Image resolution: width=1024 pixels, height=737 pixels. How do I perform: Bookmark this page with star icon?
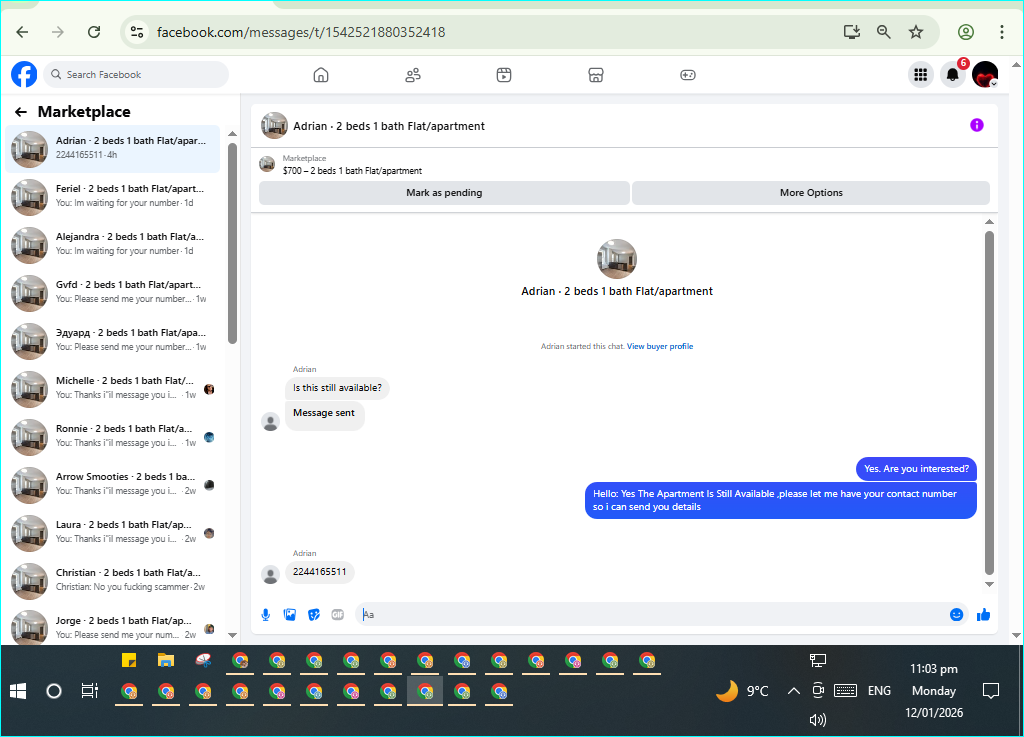(916, 32)
